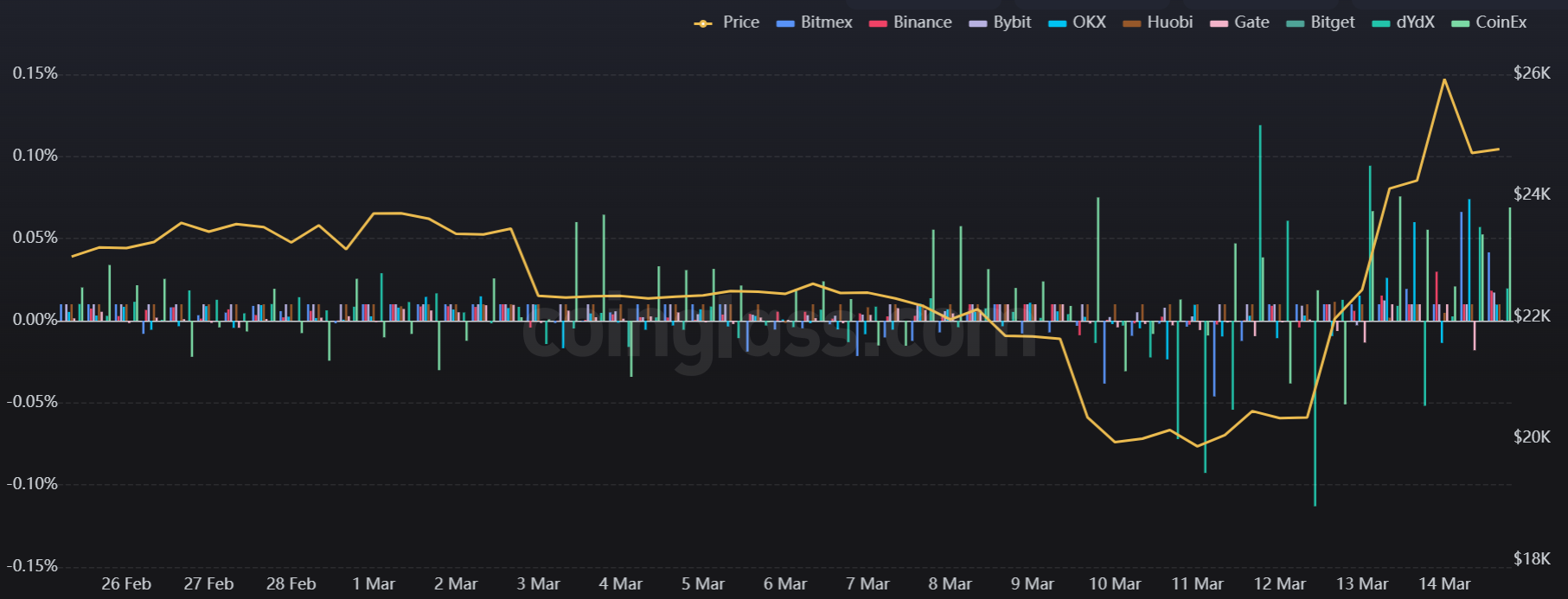Click the CoinEx legend item
Screen dimensions: 1568x599
pos(1489,22)
